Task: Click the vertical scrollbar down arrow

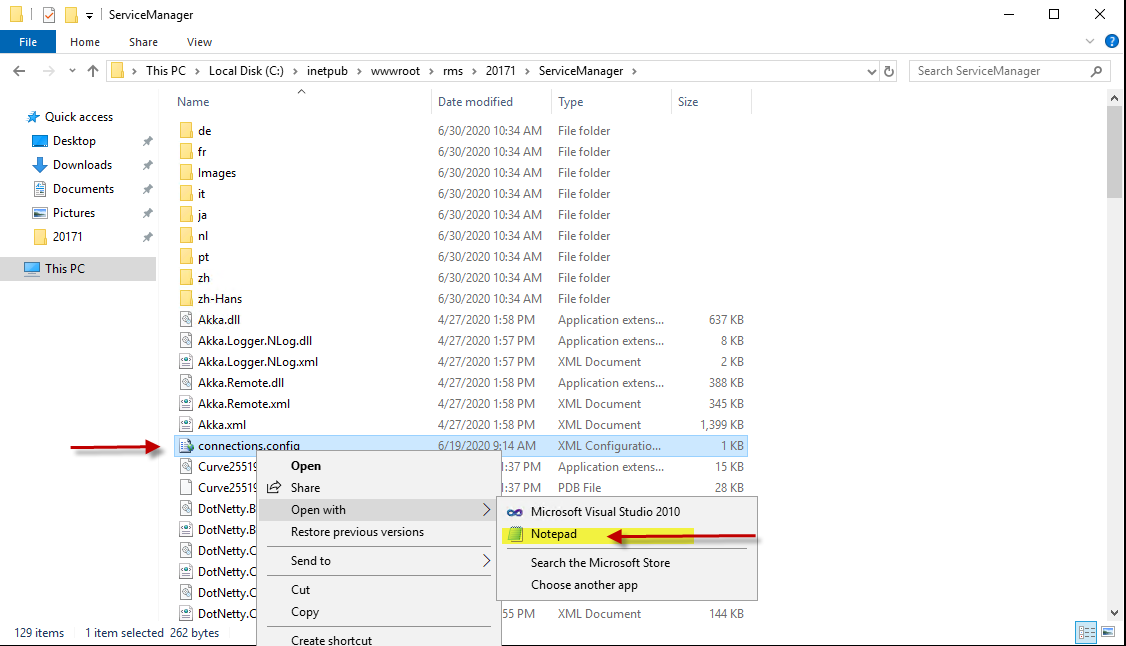Action: click(1115, 613)
